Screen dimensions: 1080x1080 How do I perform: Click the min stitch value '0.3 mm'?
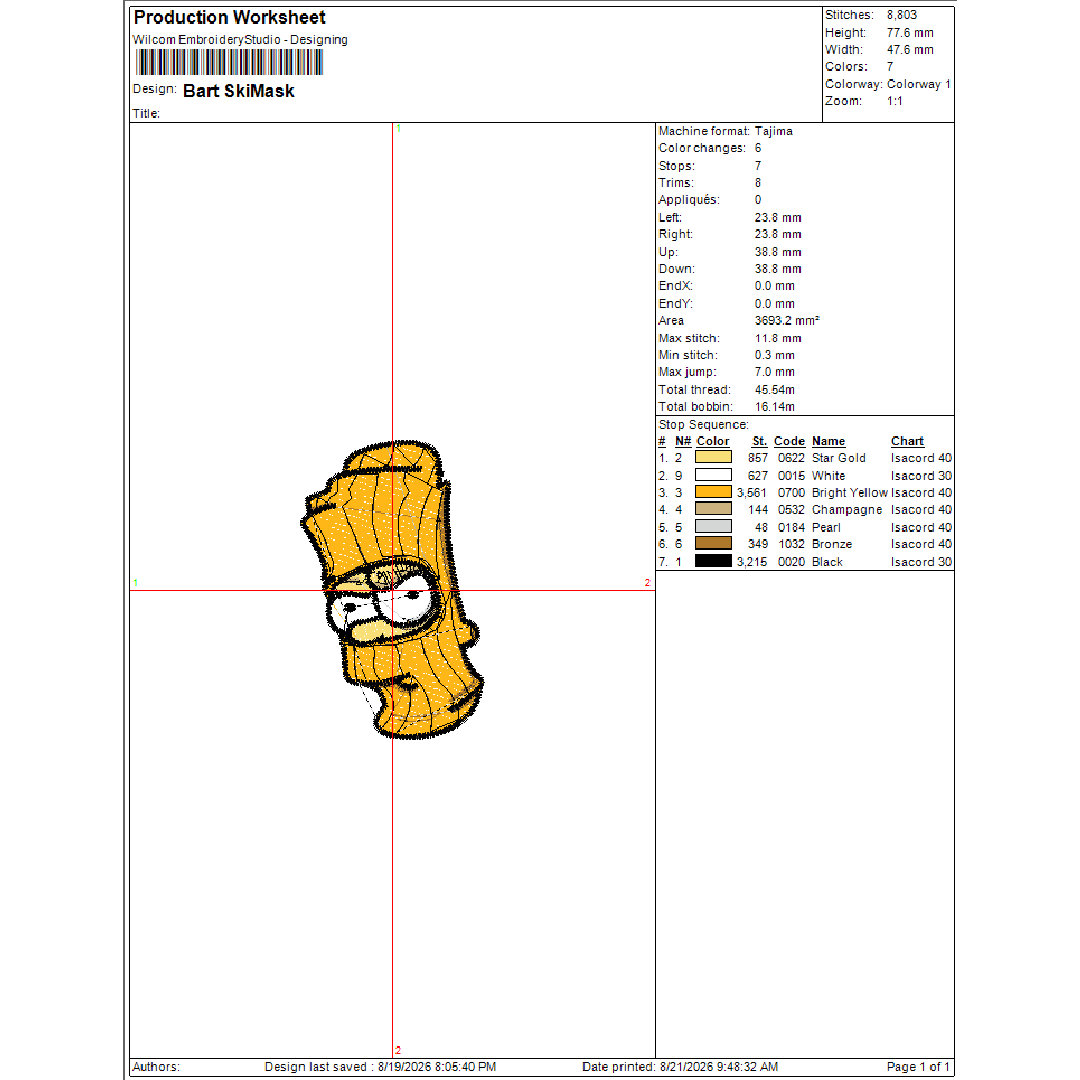[775, 355]
